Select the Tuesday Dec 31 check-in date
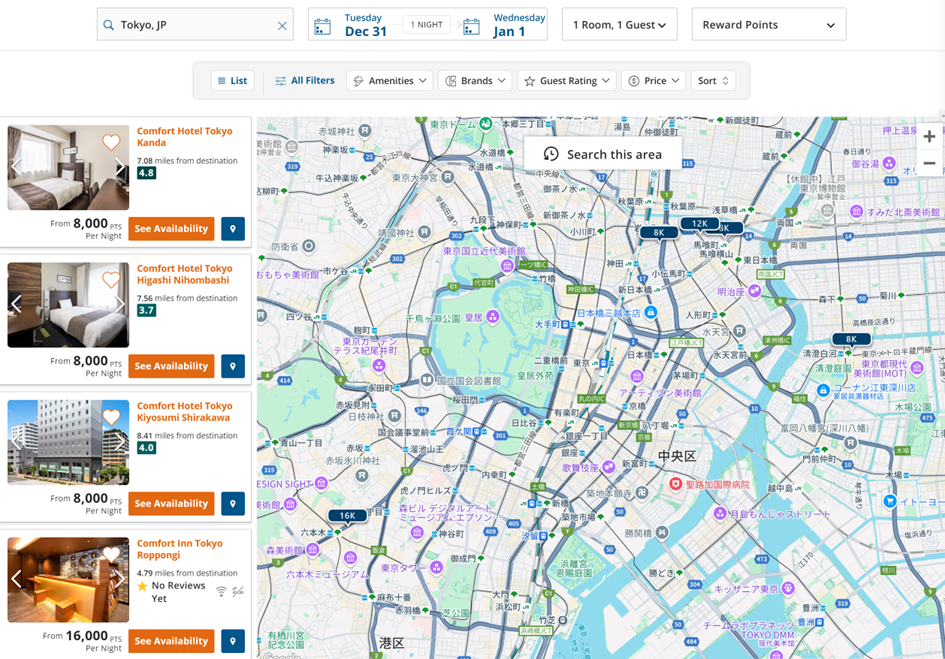The width and height of the screenshot is (945, 659). 365,25
